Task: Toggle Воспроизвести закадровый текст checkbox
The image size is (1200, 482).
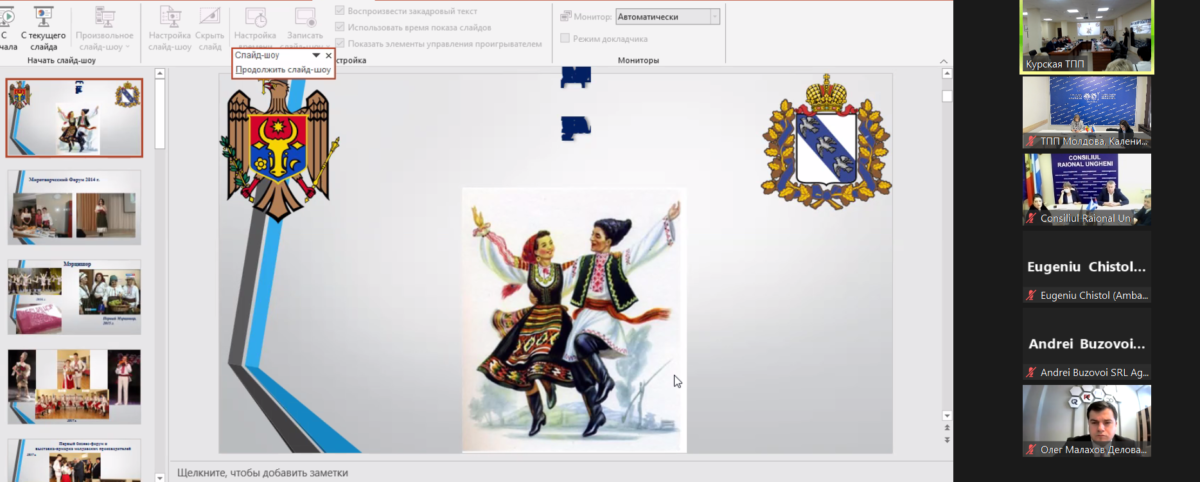Action: (x=340, y=11)
